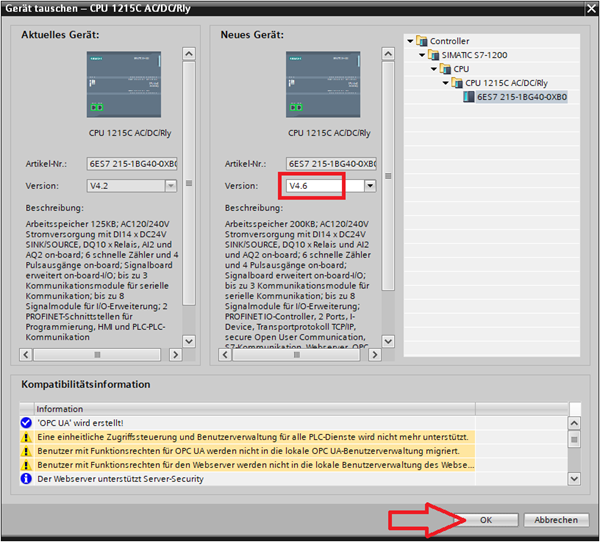This screenshot has height=542, width=600.
Task: Open the current device Version dropdown
Action: point(171,186)
